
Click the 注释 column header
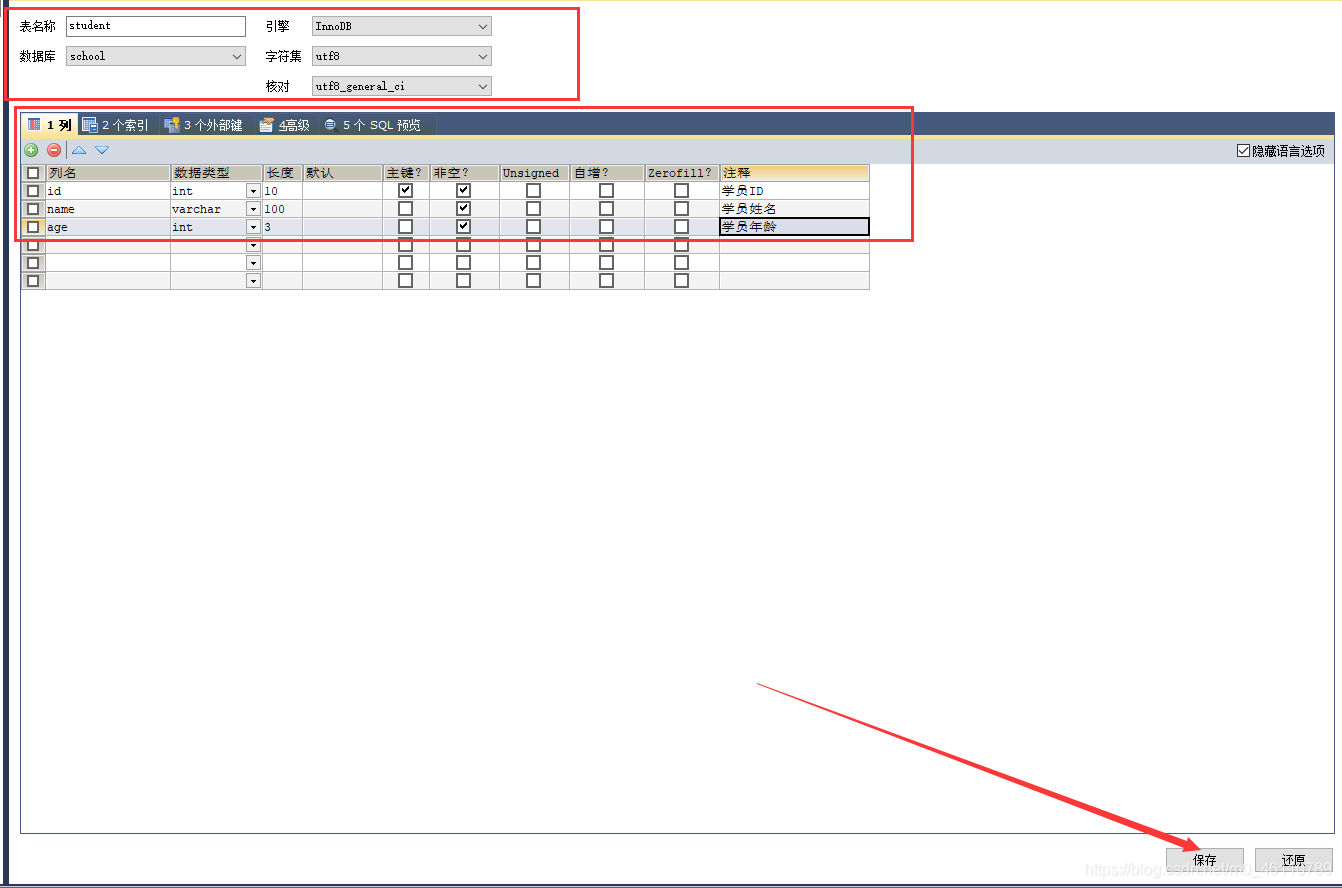pyautogui.click(x=794, y=173)
